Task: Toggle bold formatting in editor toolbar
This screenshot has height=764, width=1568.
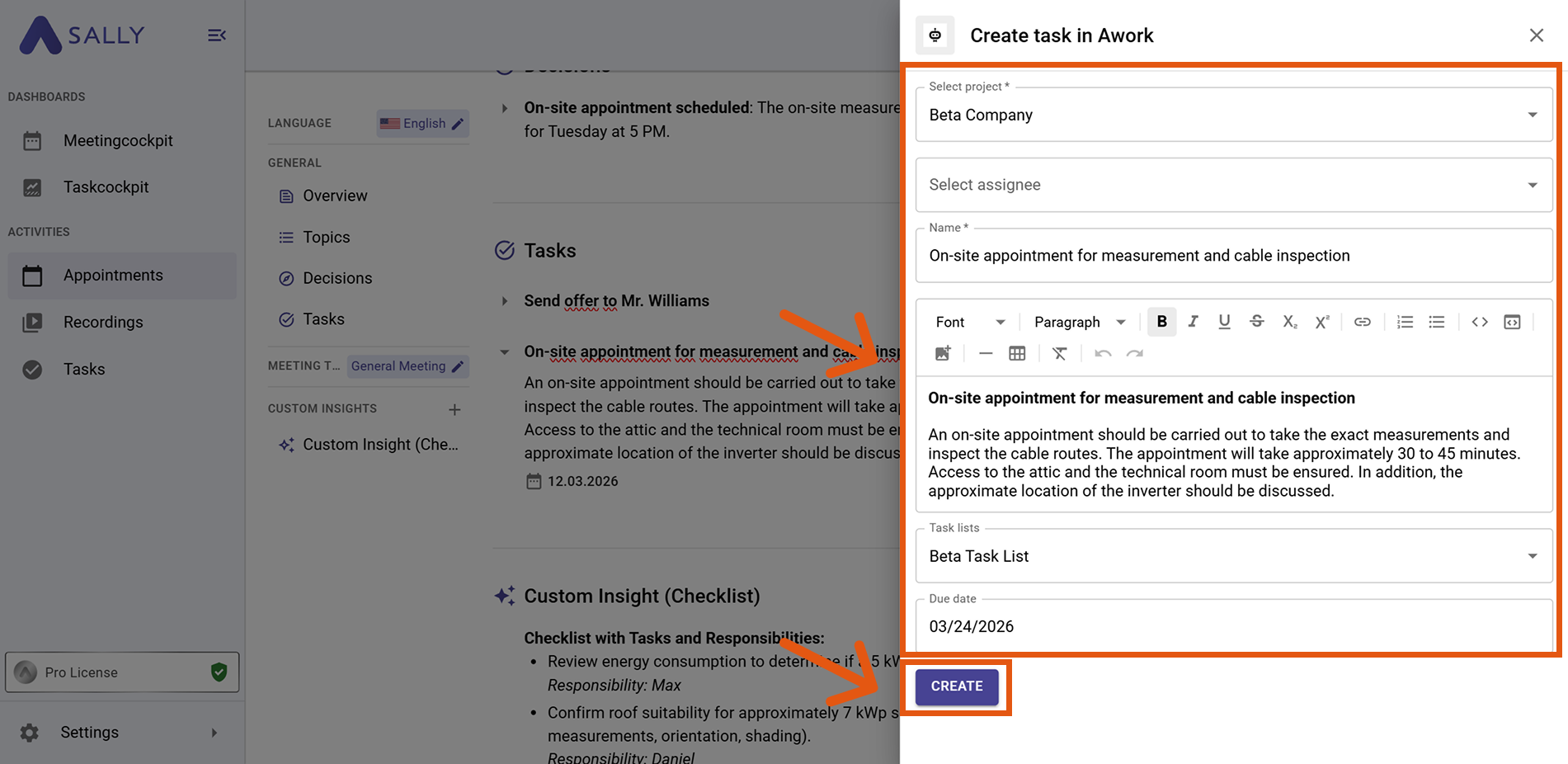Action: 1161,322
